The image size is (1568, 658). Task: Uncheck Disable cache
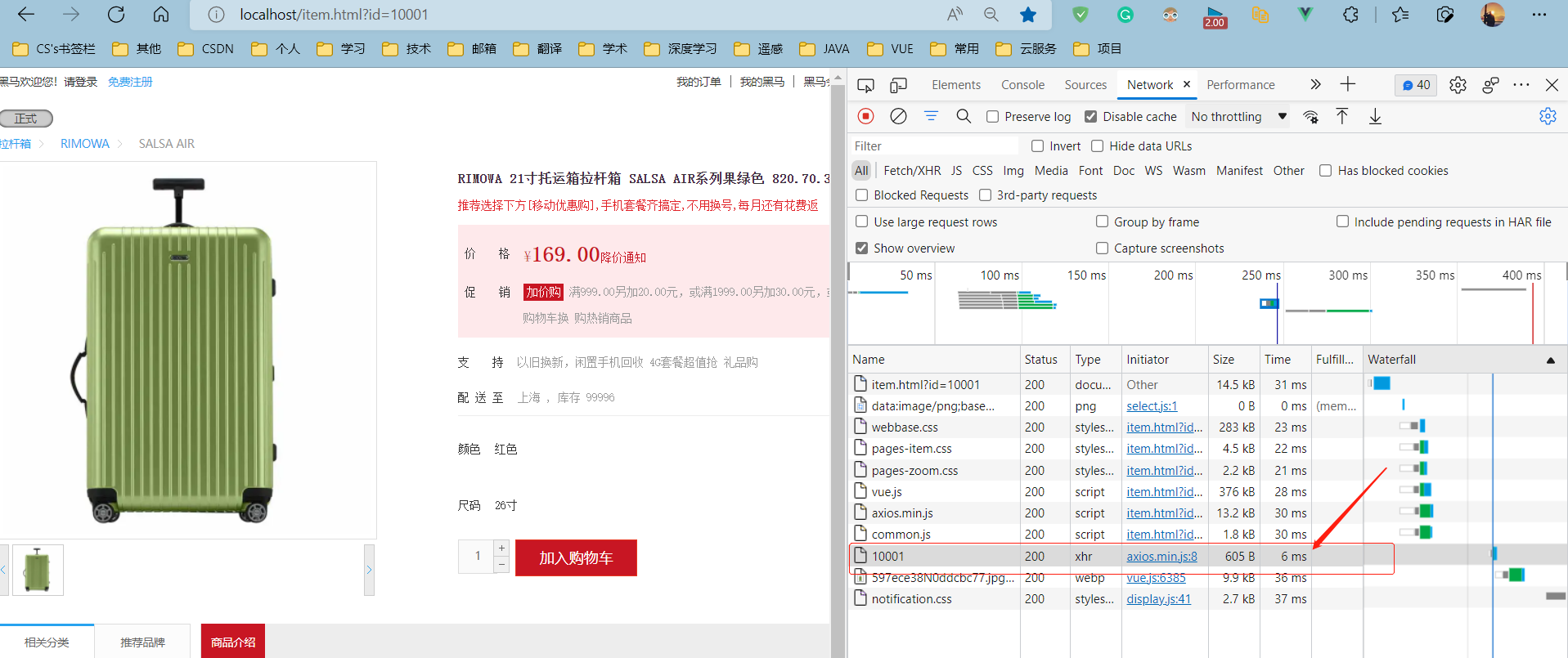pos(1090,117)
